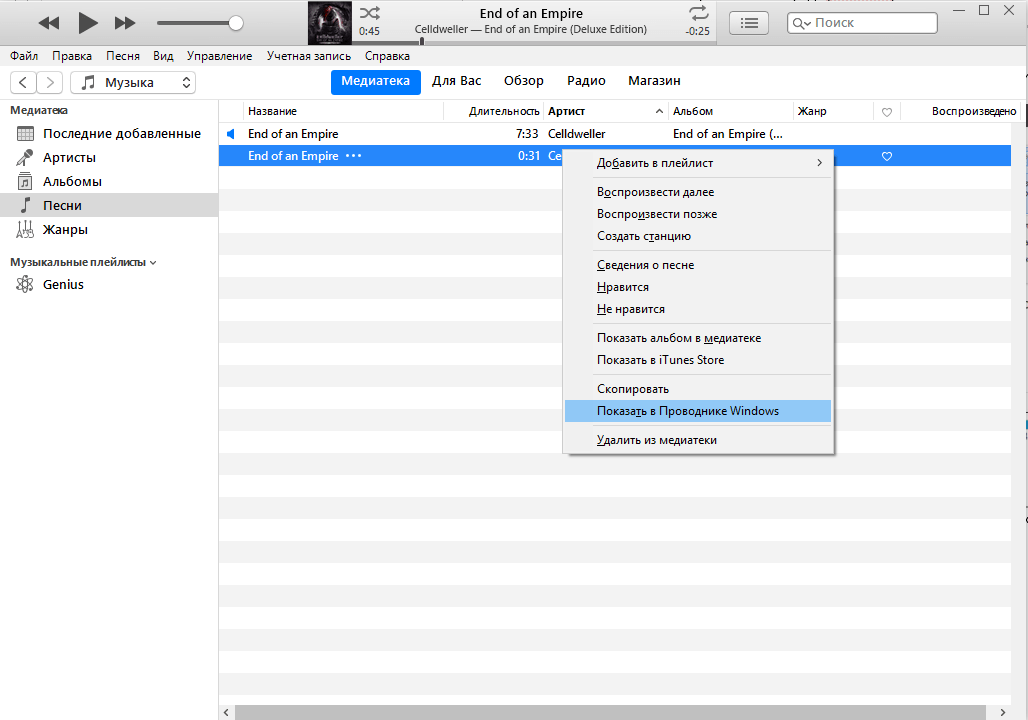The width and height of the screenshot is (1028, 720).
Task: Open the Музыка media type dropdown
Action: (x=133, y=83)
